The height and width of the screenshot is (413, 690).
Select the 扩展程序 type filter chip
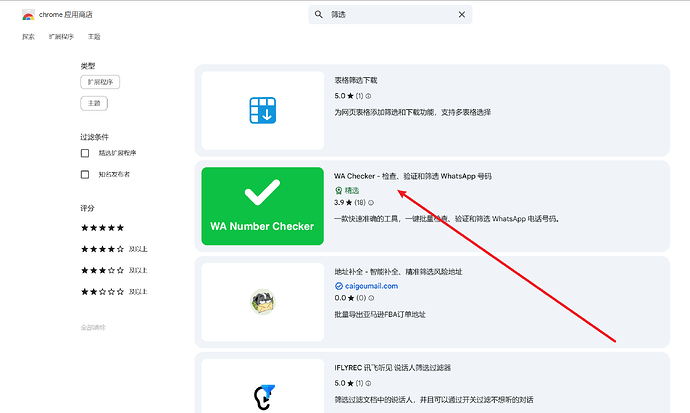[x=100, y=82]
